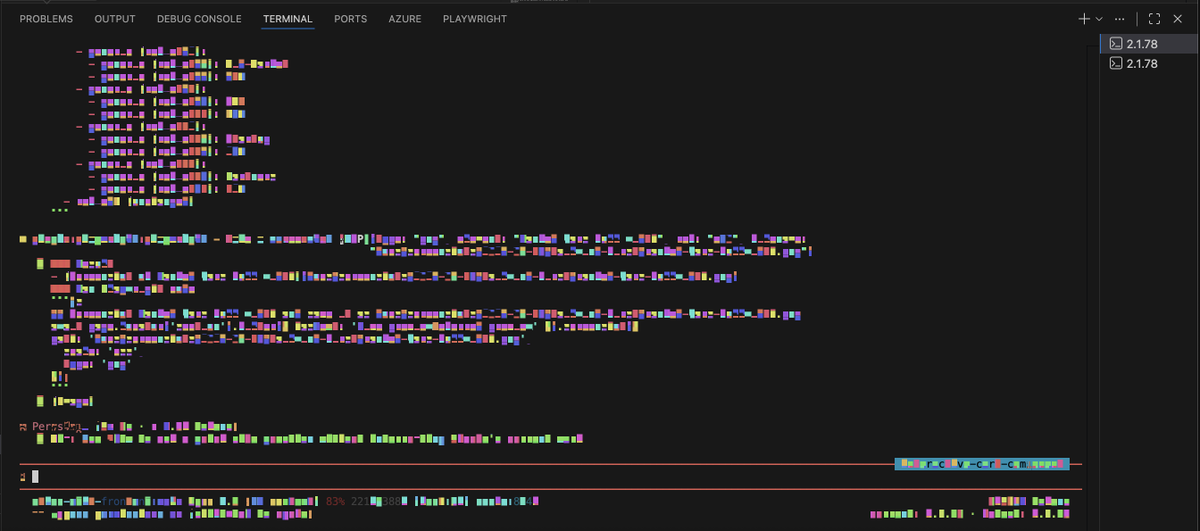Click the 83% usage indicator in status line
The width and height of the screenshot is (1200, 531).
[x=337, y=501]
